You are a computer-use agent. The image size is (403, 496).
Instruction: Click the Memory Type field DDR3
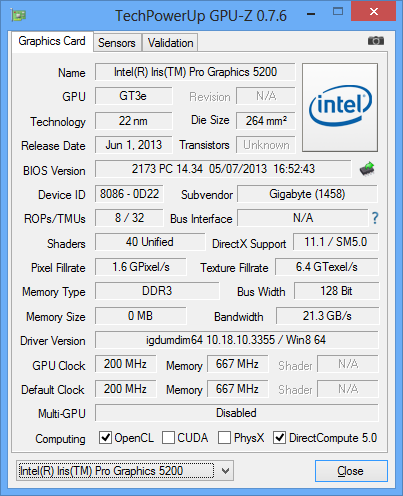[x=157, y=291]
